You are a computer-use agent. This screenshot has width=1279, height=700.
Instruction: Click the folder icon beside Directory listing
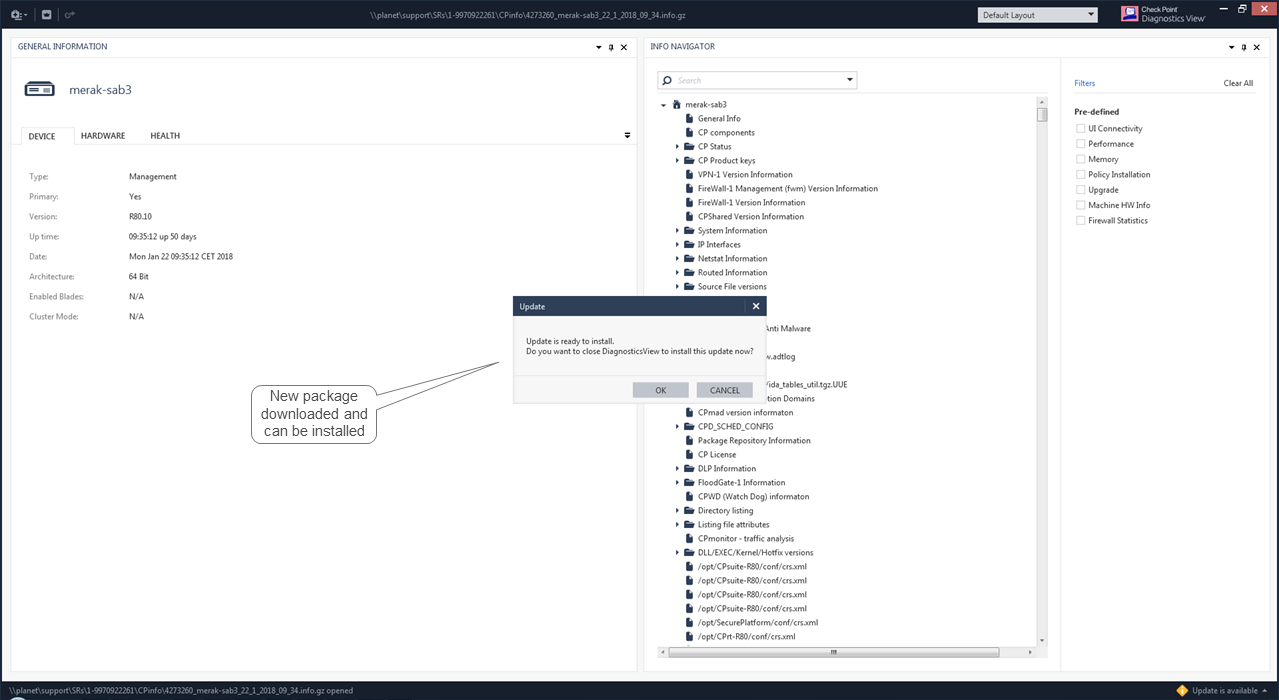[689, 510]
